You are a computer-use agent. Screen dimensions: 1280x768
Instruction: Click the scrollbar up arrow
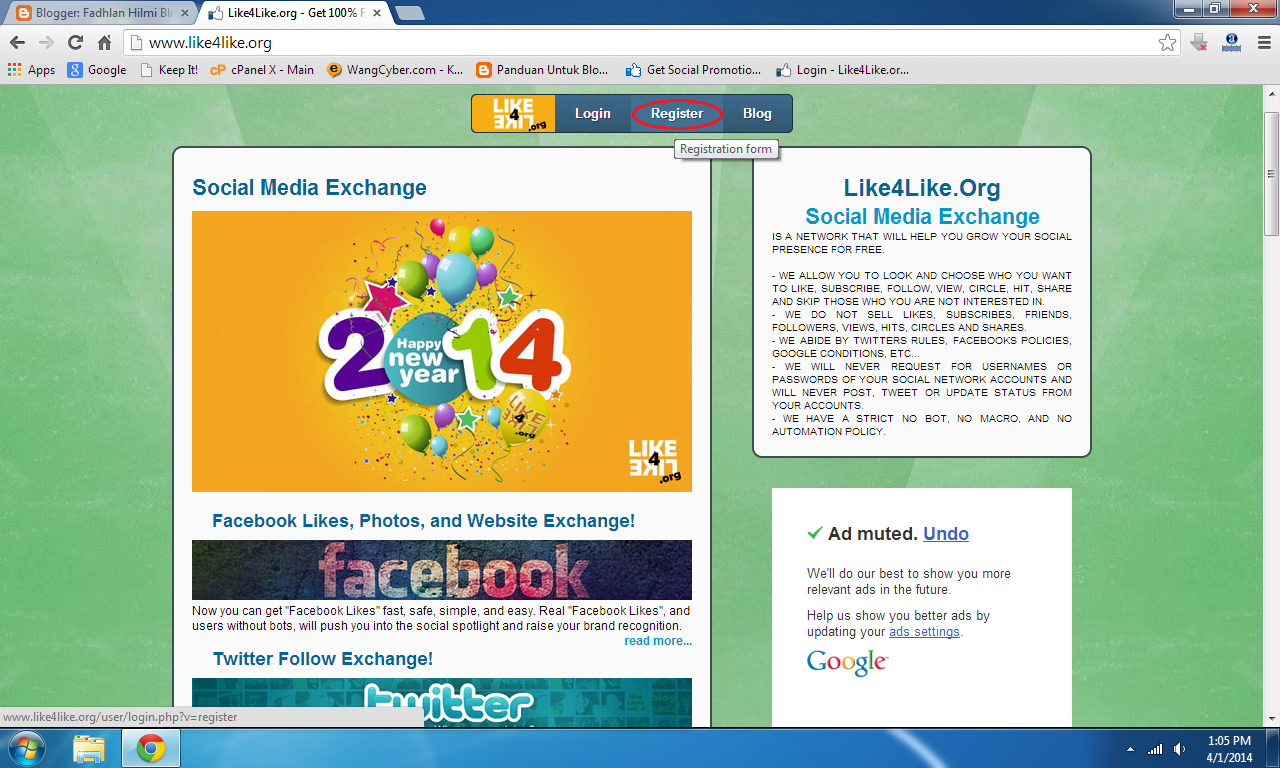(x=1271, y=92)
